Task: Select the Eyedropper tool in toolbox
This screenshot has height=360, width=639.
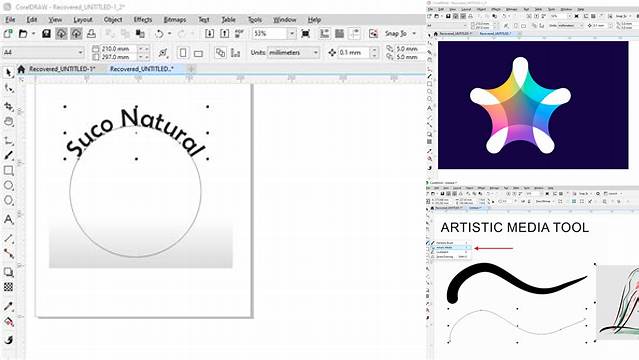Action: (x=9, y=306)
